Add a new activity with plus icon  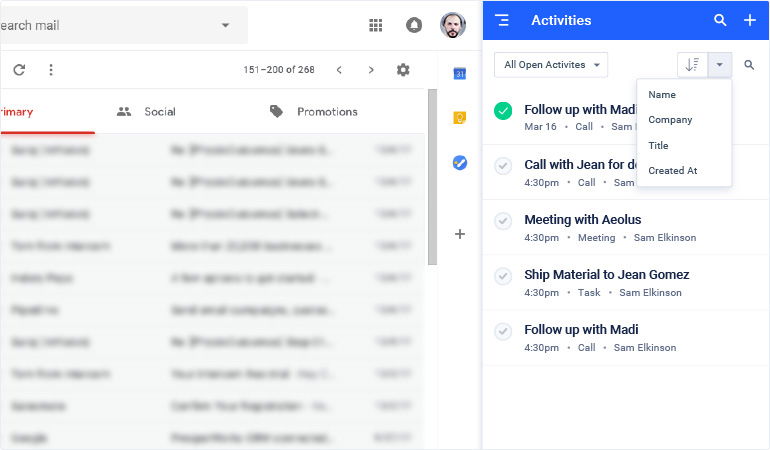(x=750, y=20)
